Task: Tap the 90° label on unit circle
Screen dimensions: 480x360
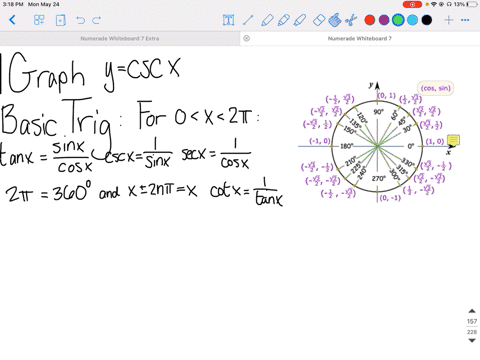Action: point(378,112)
